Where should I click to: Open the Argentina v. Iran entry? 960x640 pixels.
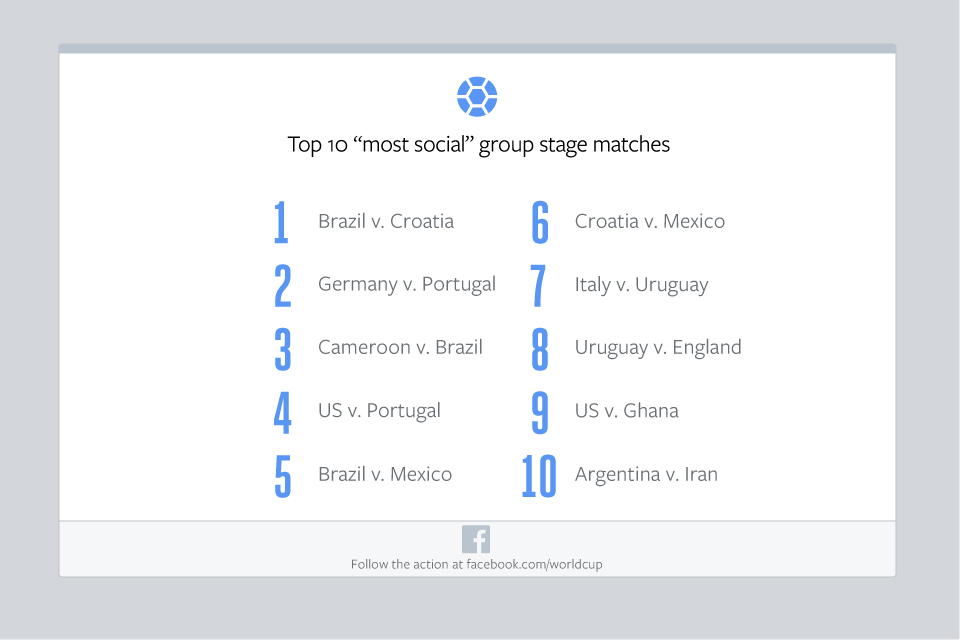(645, 474)
